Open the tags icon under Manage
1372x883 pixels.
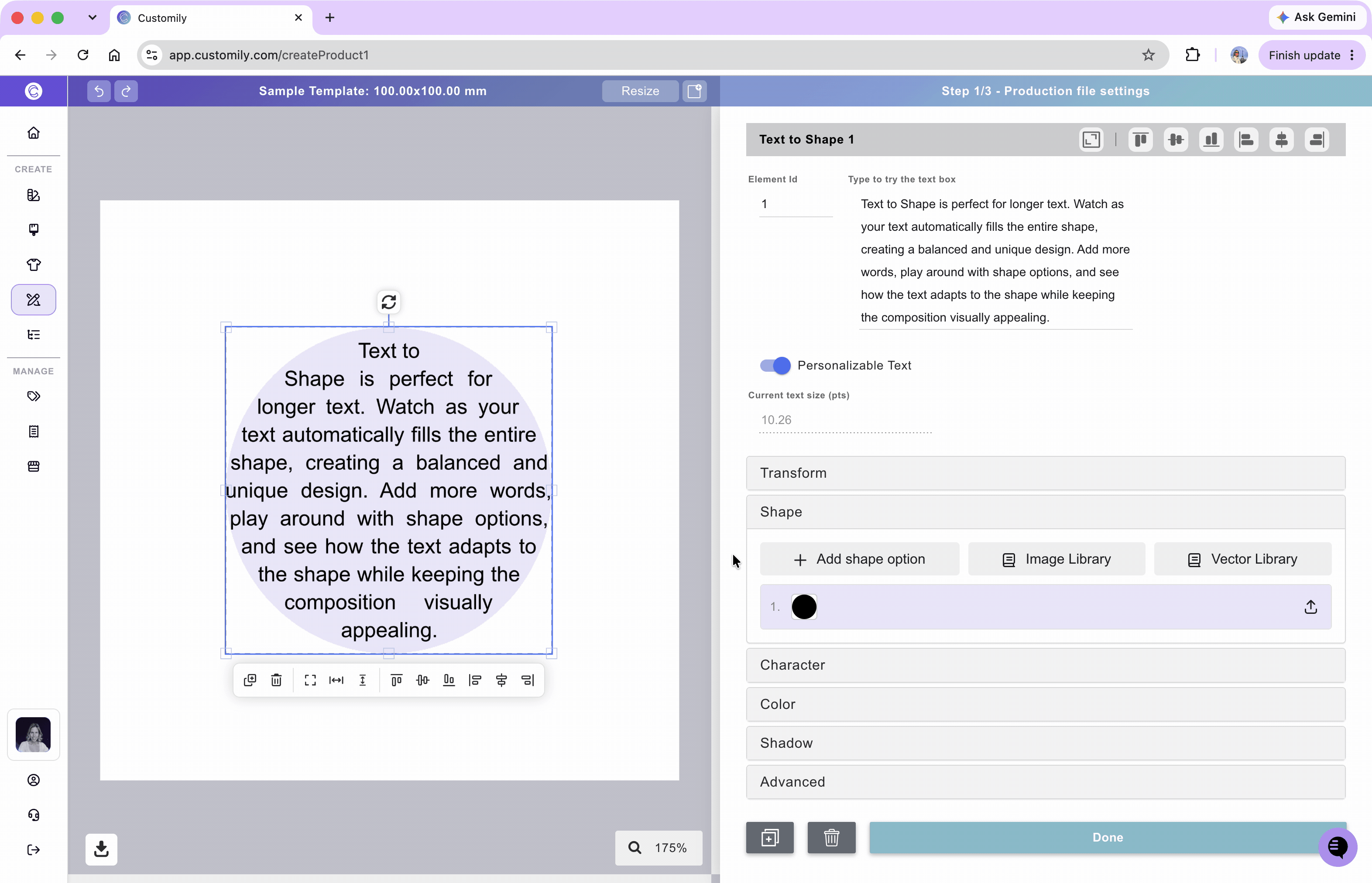[x=34, y=396]
